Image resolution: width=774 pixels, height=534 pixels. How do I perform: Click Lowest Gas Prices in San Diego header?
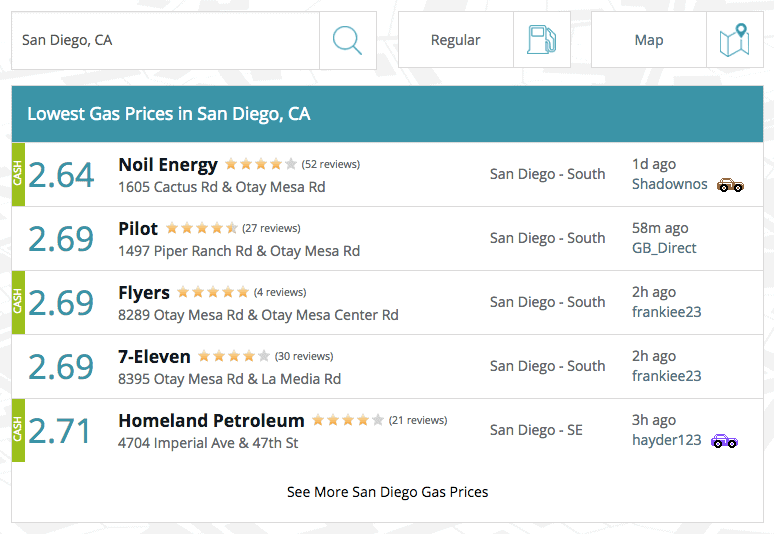[169, 114]
